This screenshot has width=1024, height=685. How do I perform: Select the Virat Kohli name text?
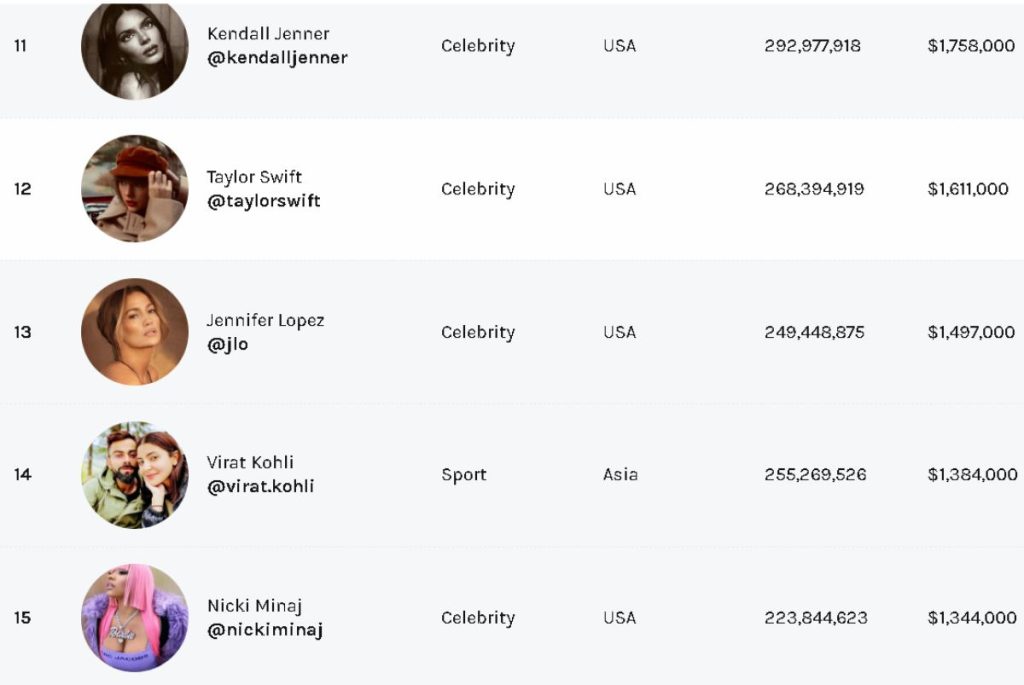250,462
